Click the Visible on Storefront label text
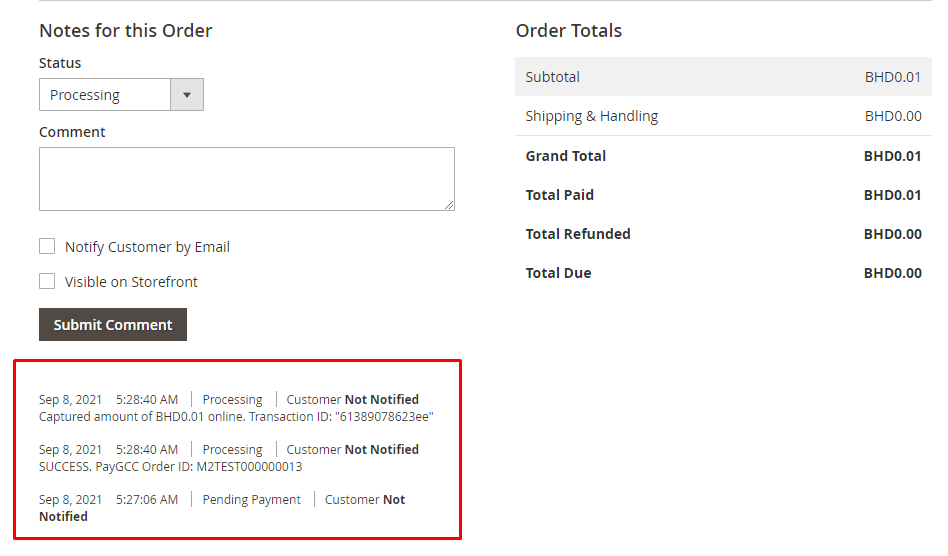948x556 pixels. [x=131, y=282]
